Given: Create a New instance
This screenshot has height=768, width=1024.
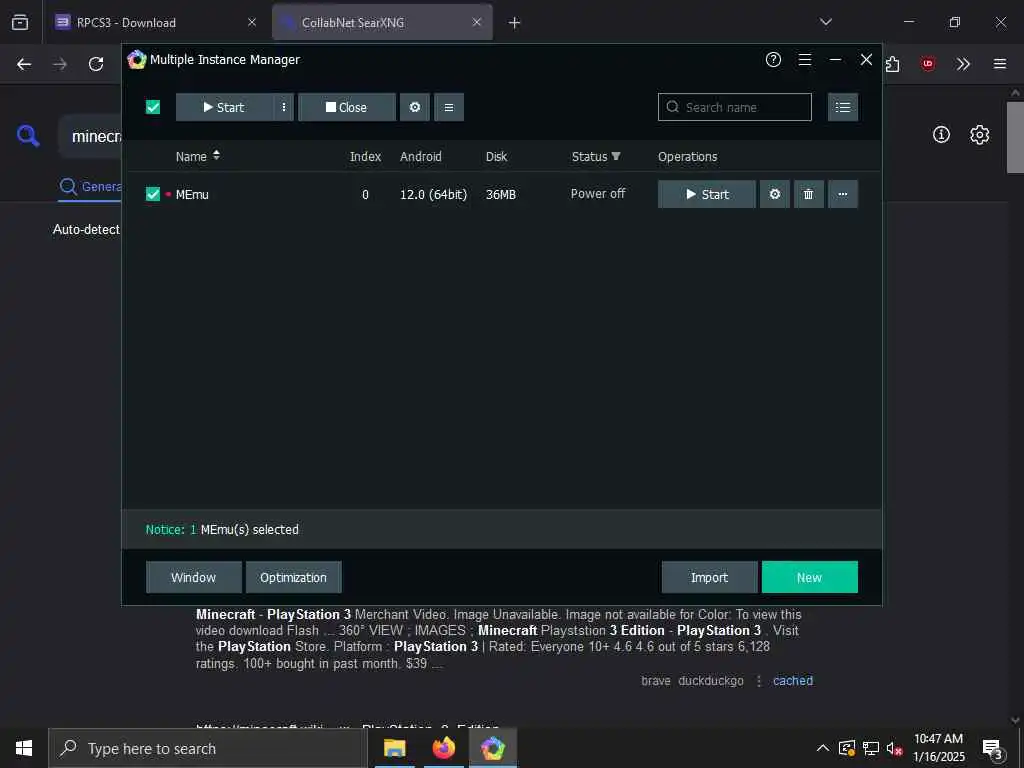Looking at the screenshot, I should coord(810,577).
